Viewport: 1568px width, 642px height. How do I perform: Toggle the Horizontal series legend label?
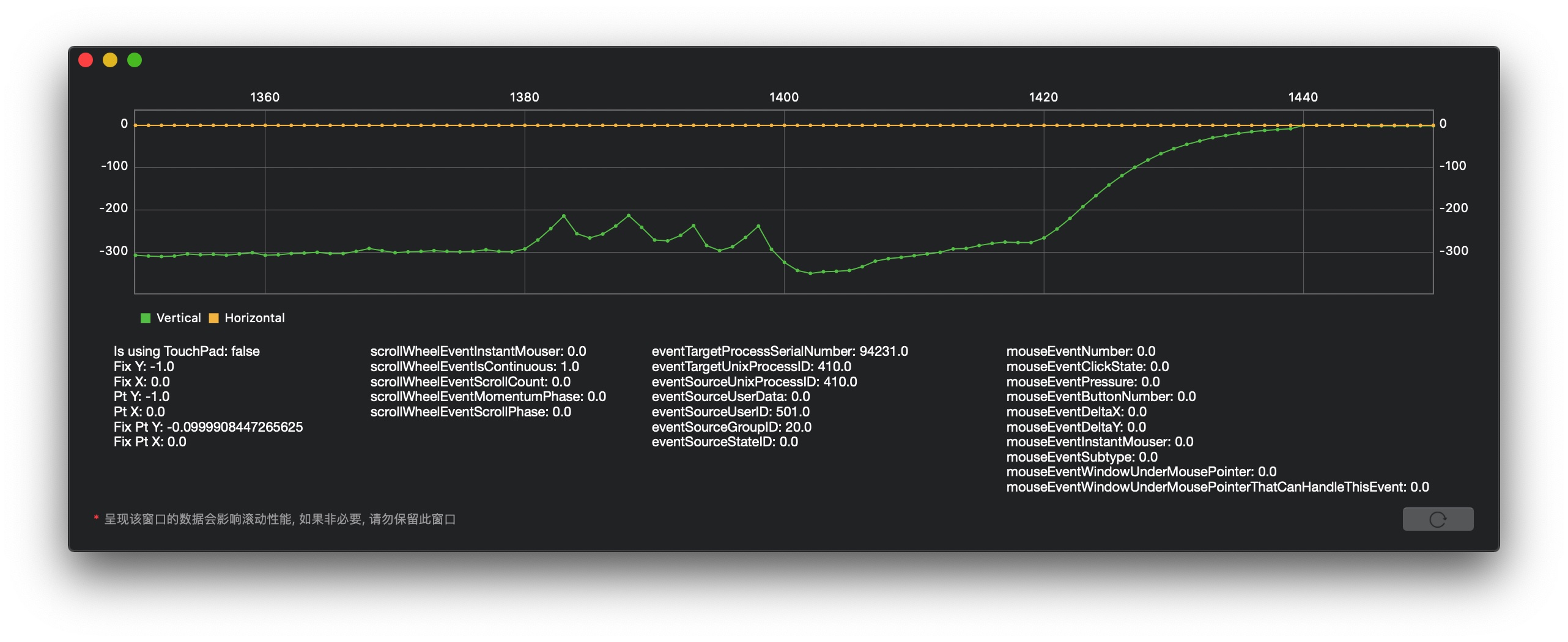(254, 318)
